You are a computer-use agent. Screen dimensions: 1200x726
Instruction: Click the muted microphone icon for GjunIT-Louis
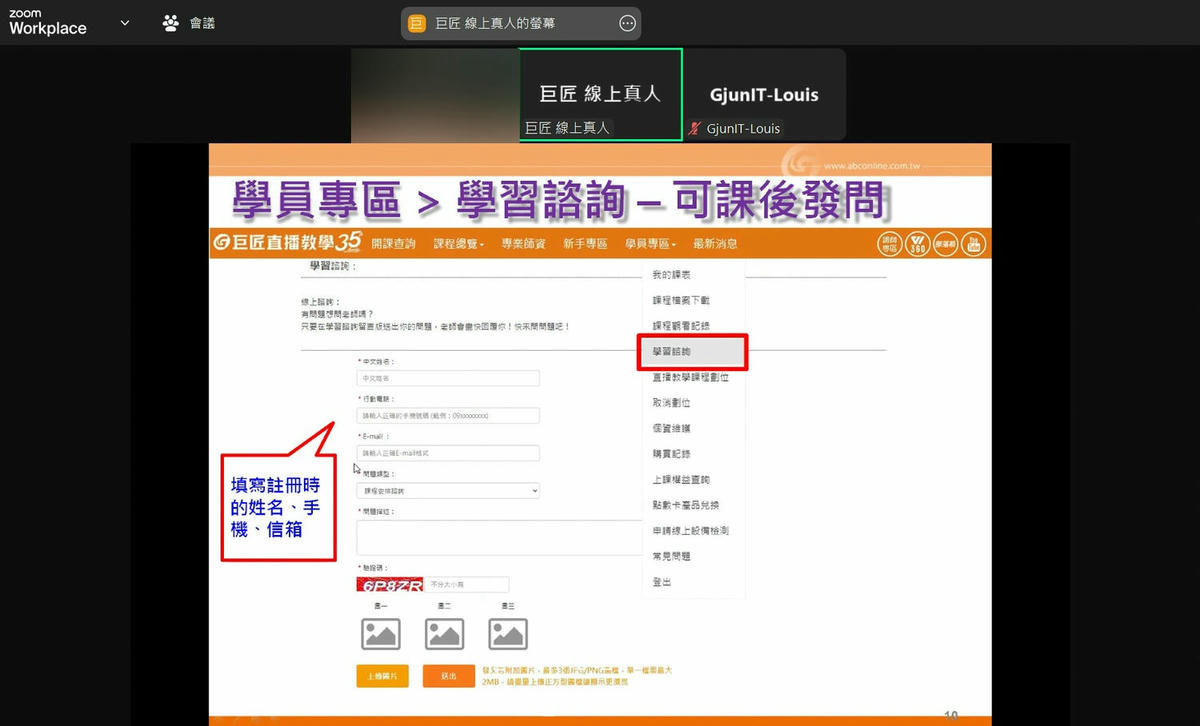tap(694, 128)
